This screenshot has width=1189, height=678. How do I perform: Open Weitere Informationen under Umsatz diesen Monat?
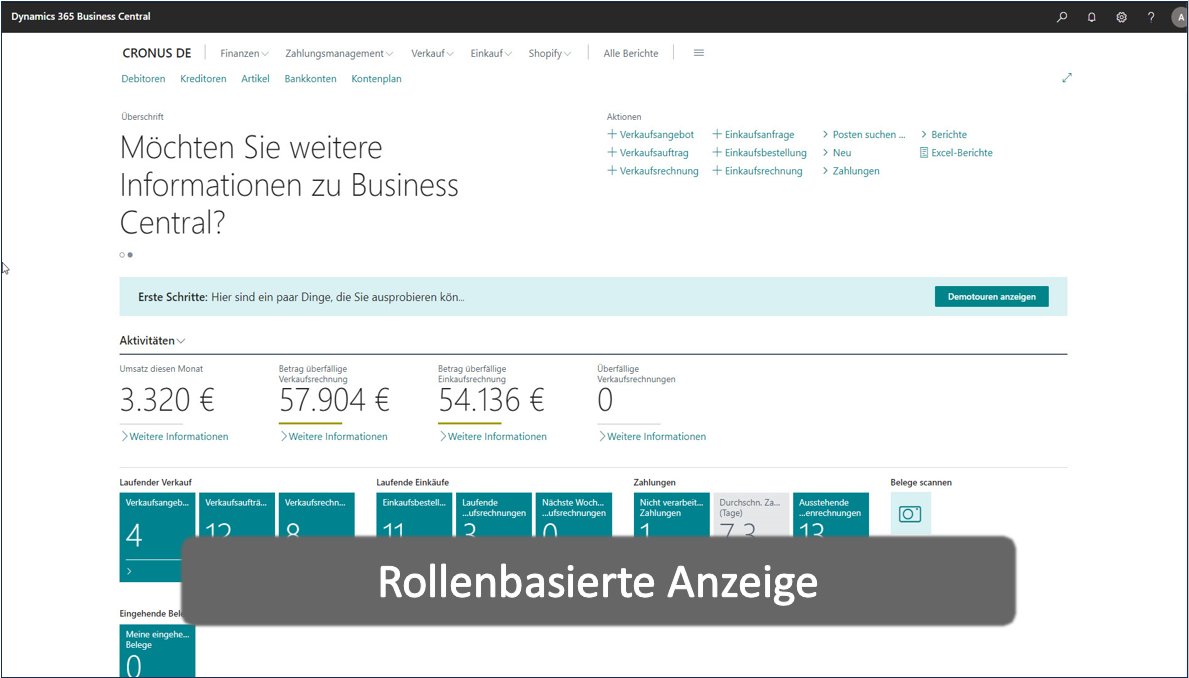pos(174,436)
